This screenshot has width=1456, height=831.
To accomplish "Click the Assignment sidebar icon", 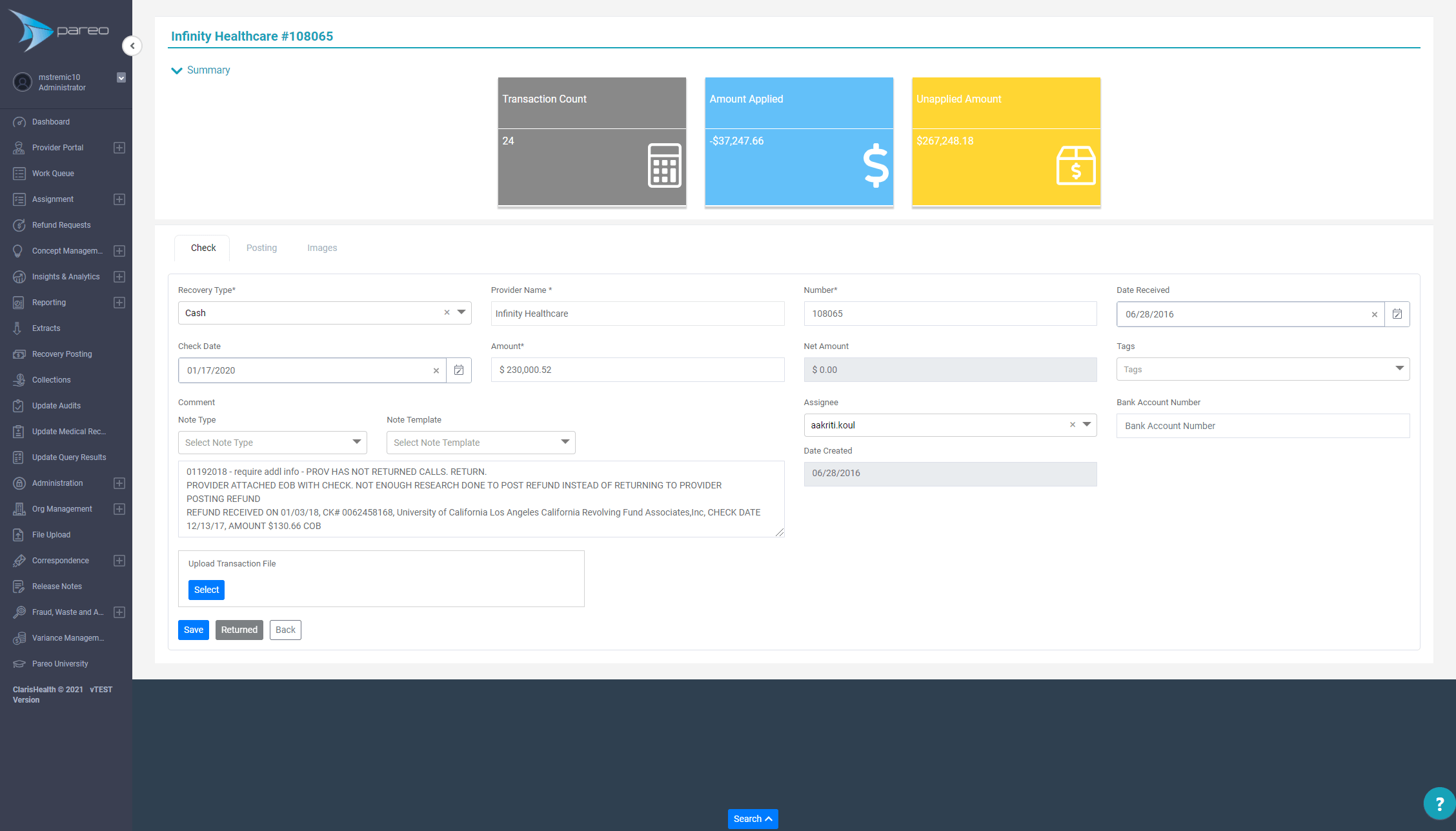I will click(19, 199).
